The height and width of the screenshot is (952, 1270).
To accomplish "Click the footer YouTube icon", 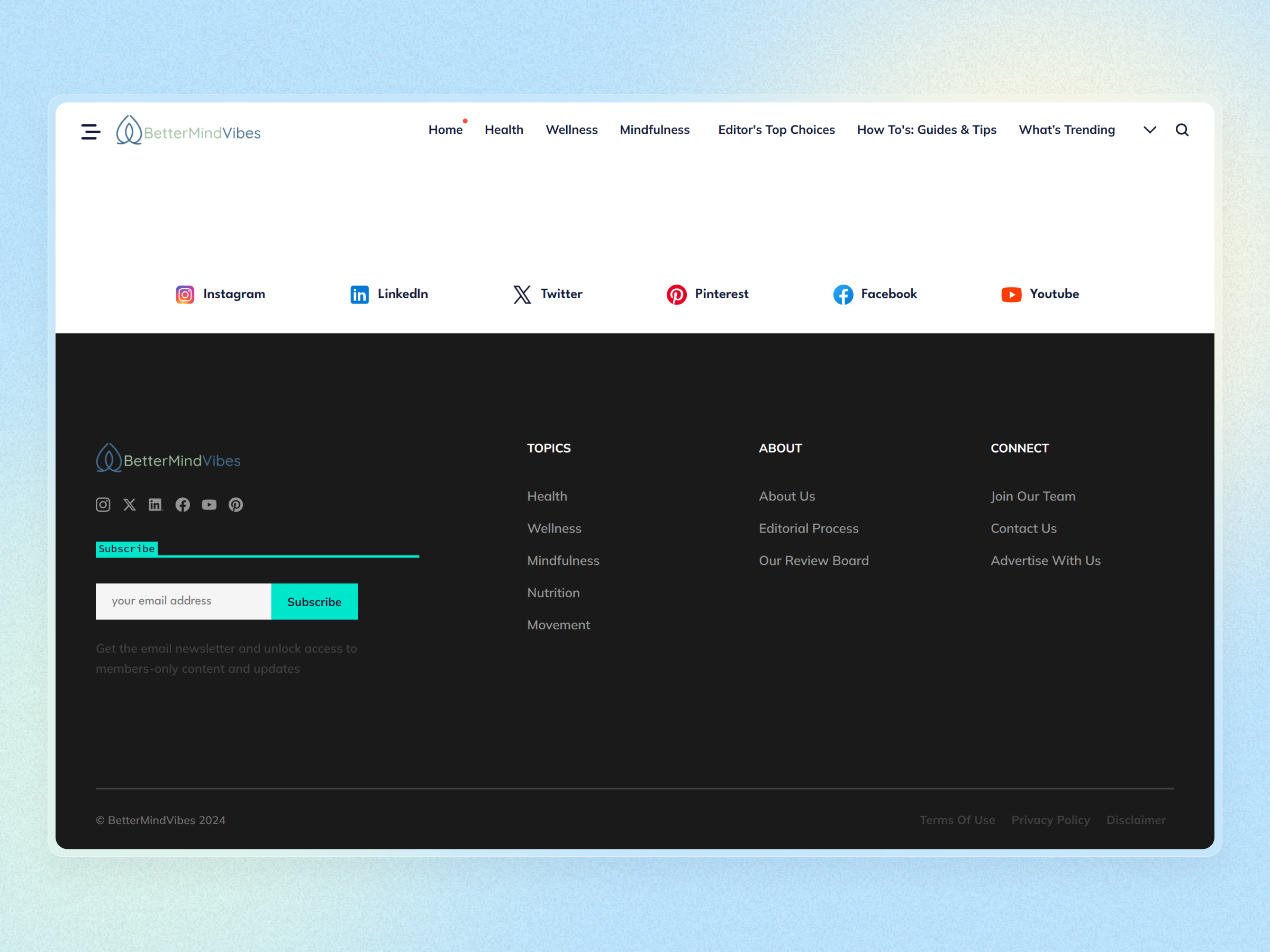I will [209, 505].
